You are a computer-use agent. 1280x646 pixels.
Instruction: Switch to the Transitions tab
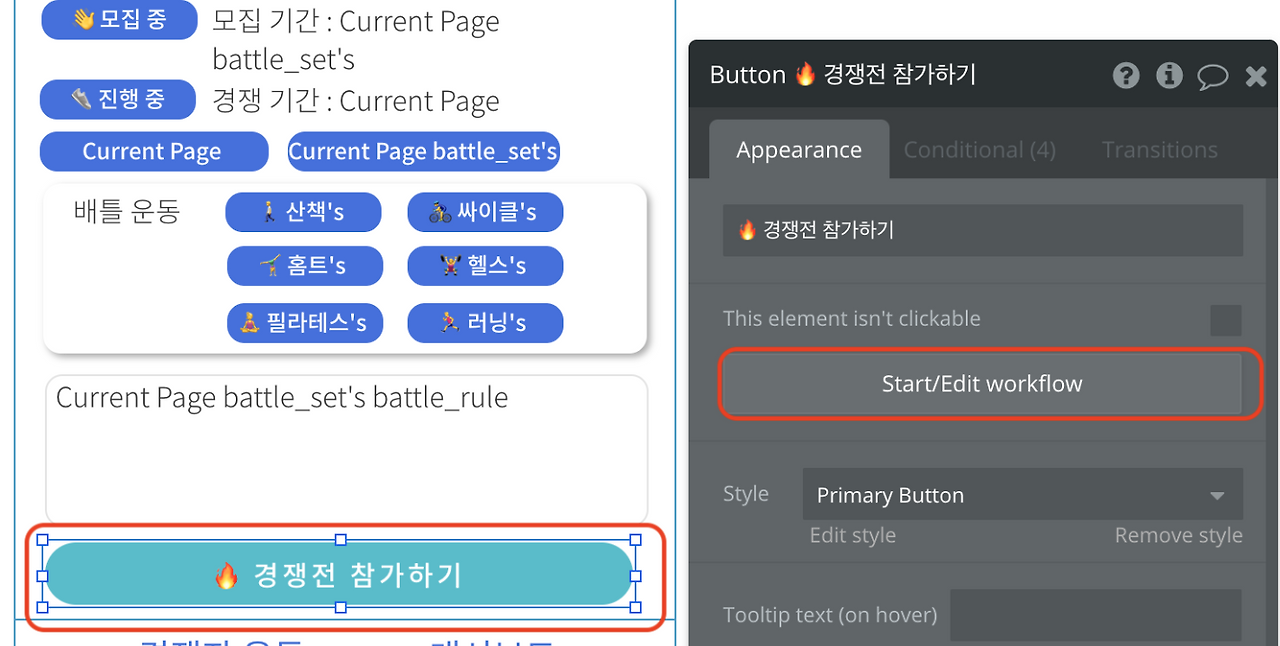[x=1159, y=150]
